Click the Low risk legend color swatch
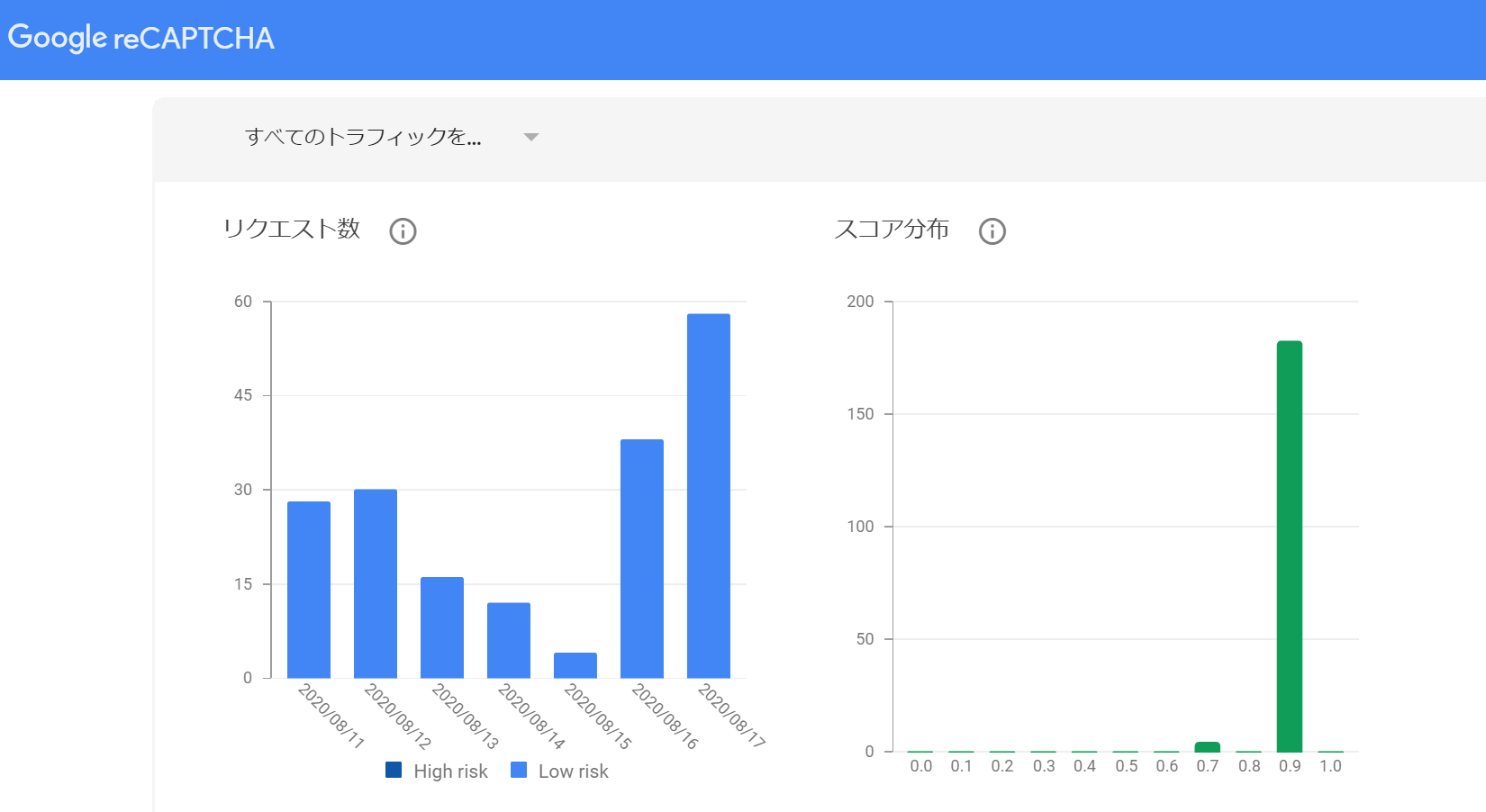 pos(519,770)
